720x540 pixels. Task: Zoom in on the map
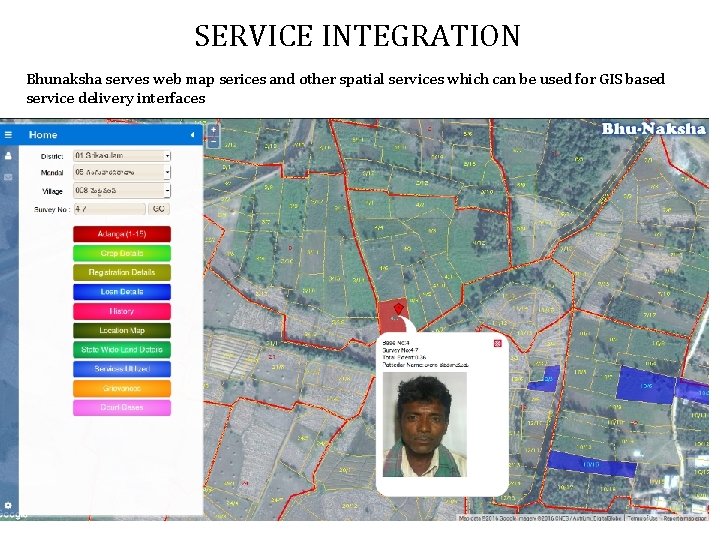pyautogui.click(x=214, y=130)
